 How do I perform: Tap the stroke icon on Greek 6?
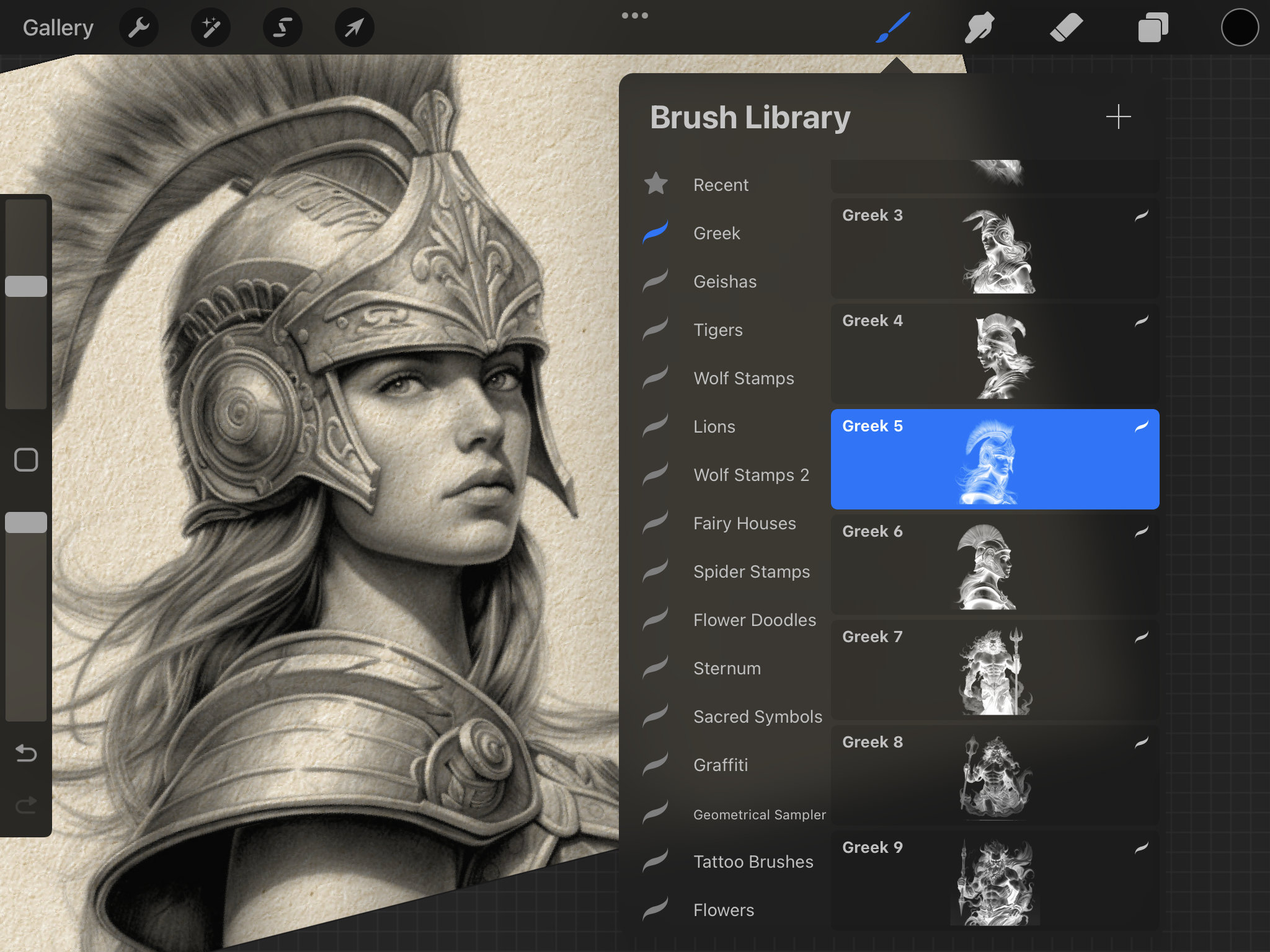1142,531
